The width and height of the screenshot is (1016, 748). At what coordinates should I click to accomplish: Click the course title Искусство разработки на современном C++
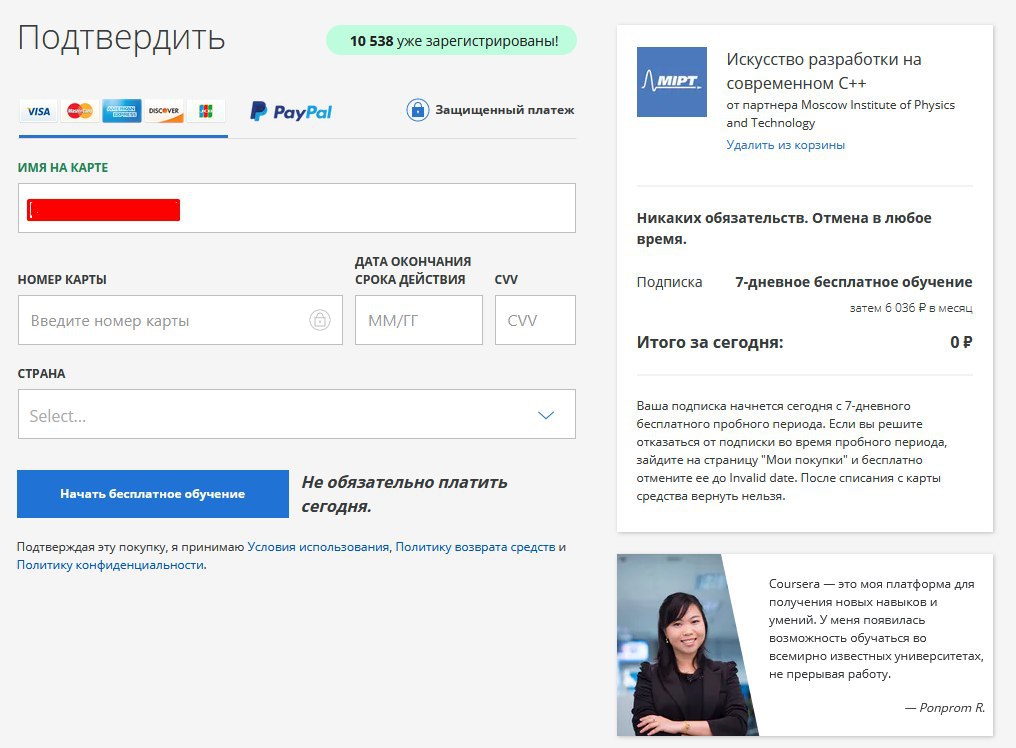824,71
